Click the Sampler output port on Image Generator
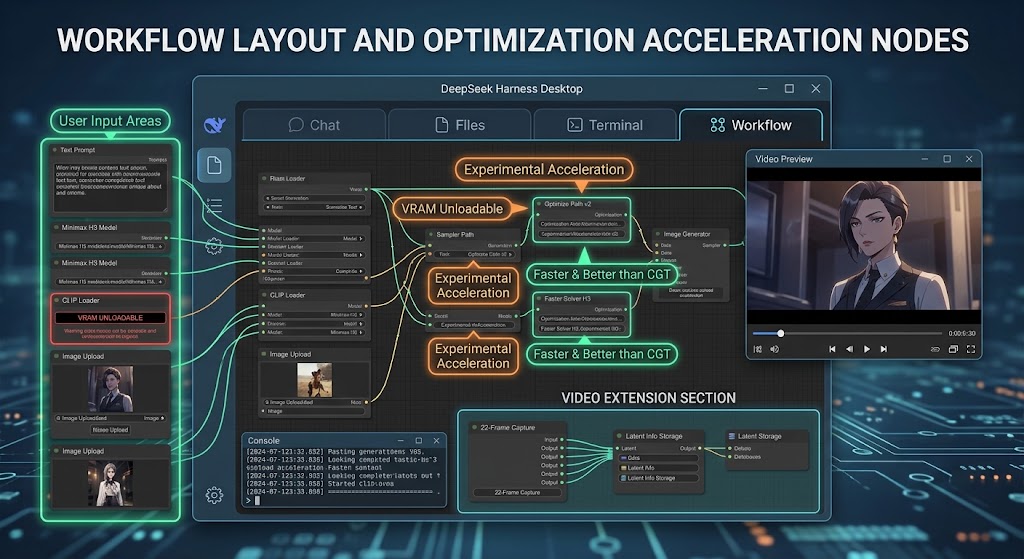1024x559 pixels. [726, 246]
